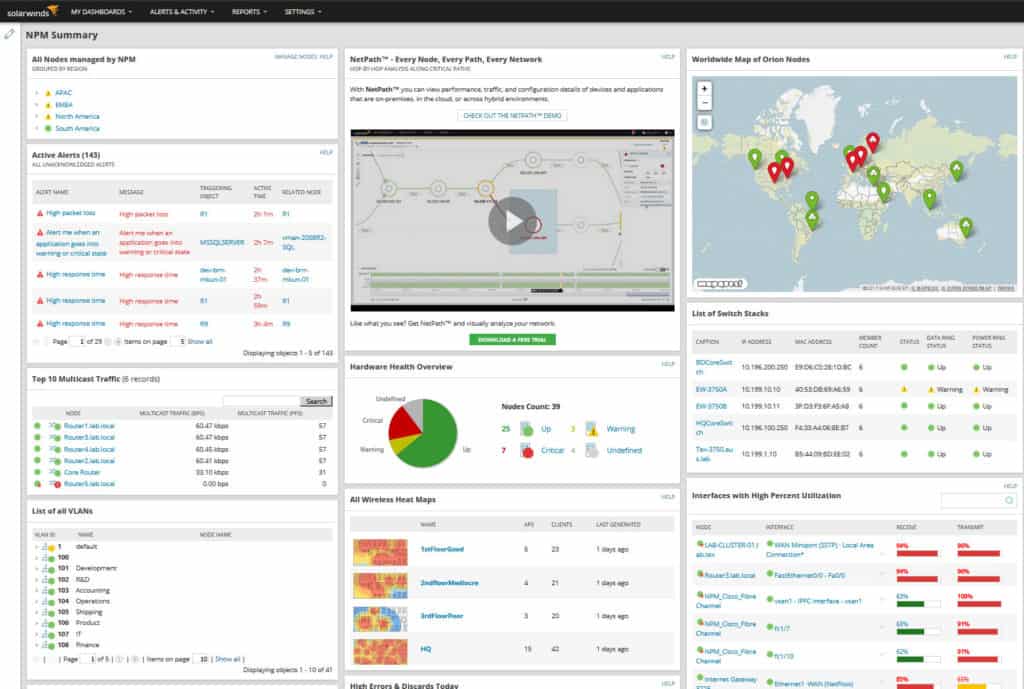This screenshot has width=1024, height=689.
Task: Open the 2ndFloorMediocre heat map link
Action: click(x=449, y=583)
